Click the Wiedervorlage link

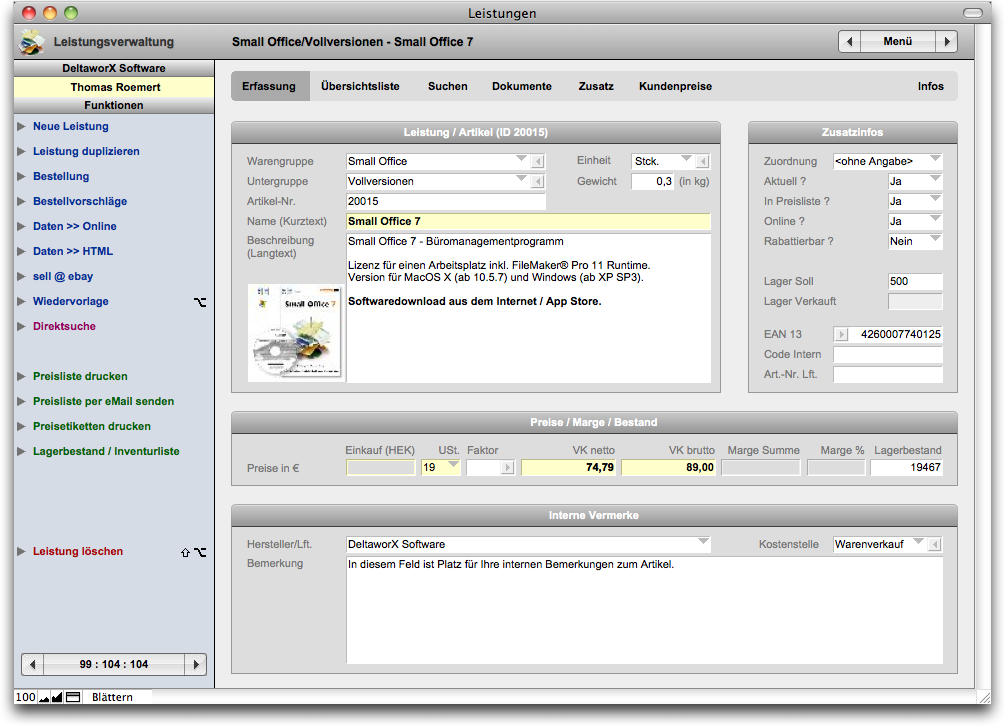(71, 301)
